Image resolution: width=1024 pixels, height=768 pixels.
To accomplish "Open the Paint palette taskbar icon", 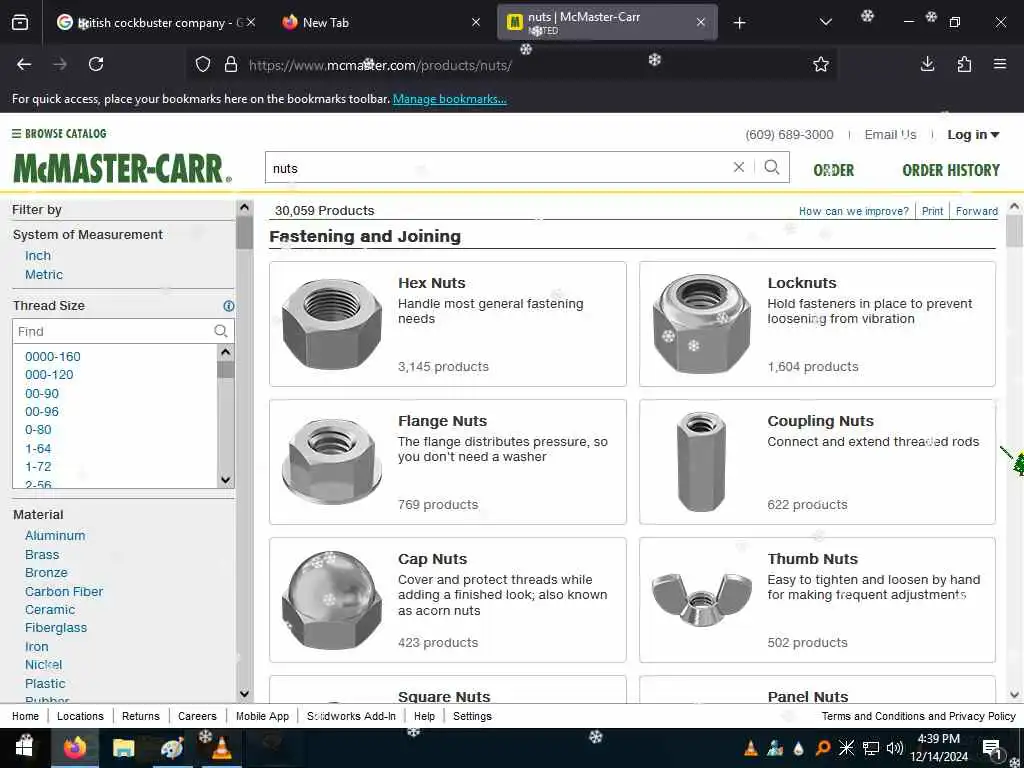I will [x=172, y=747].
